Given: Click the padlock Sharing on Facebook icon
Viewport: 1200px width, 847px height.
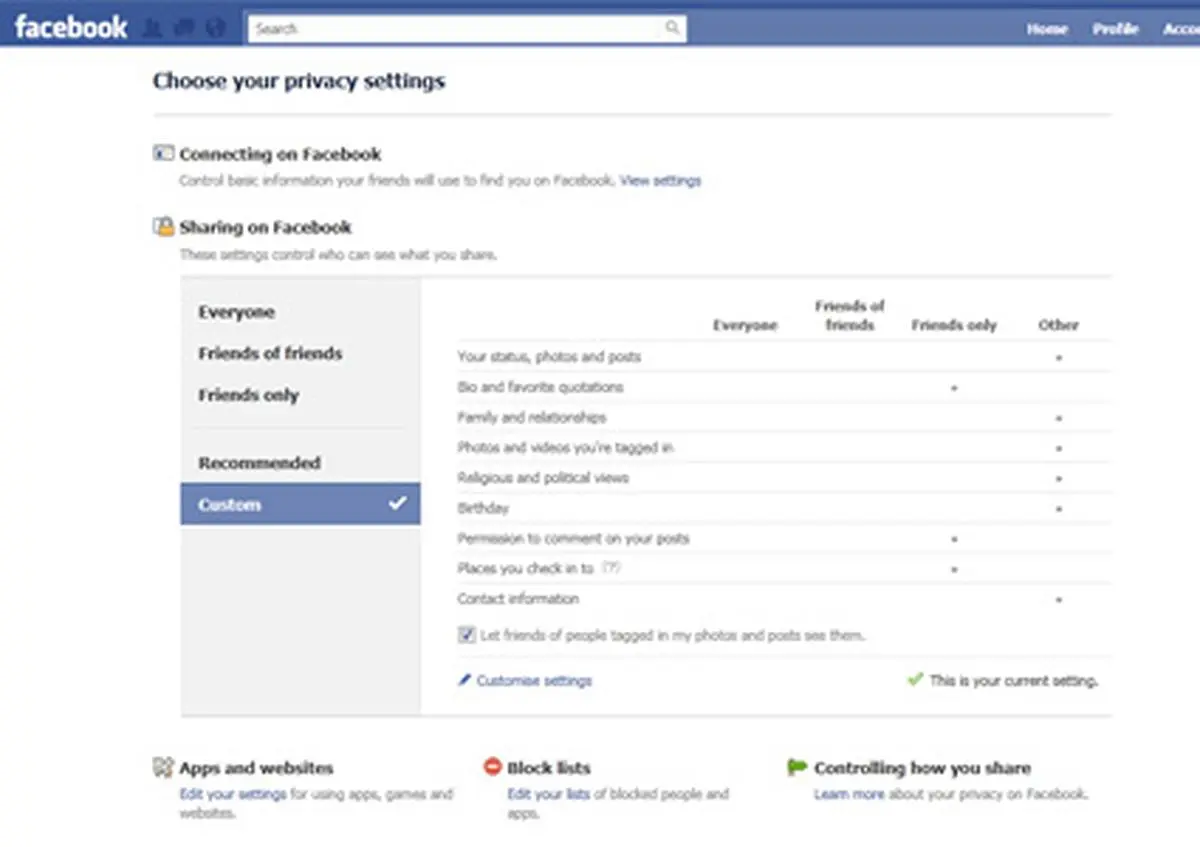Looking at the screenshot, I should (162, 226).
